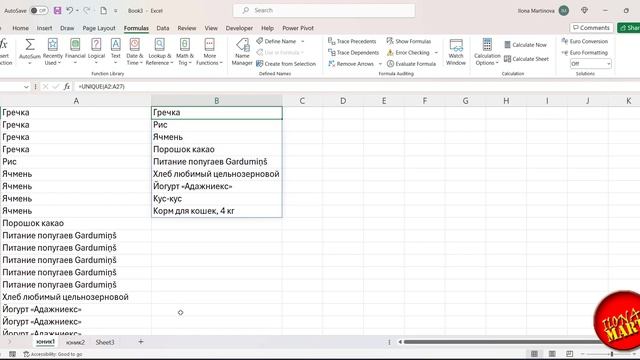Image resolution: width=640 pixels, height=360 pixels.
Task: Open the Developer tab
Action: point(239,28)
